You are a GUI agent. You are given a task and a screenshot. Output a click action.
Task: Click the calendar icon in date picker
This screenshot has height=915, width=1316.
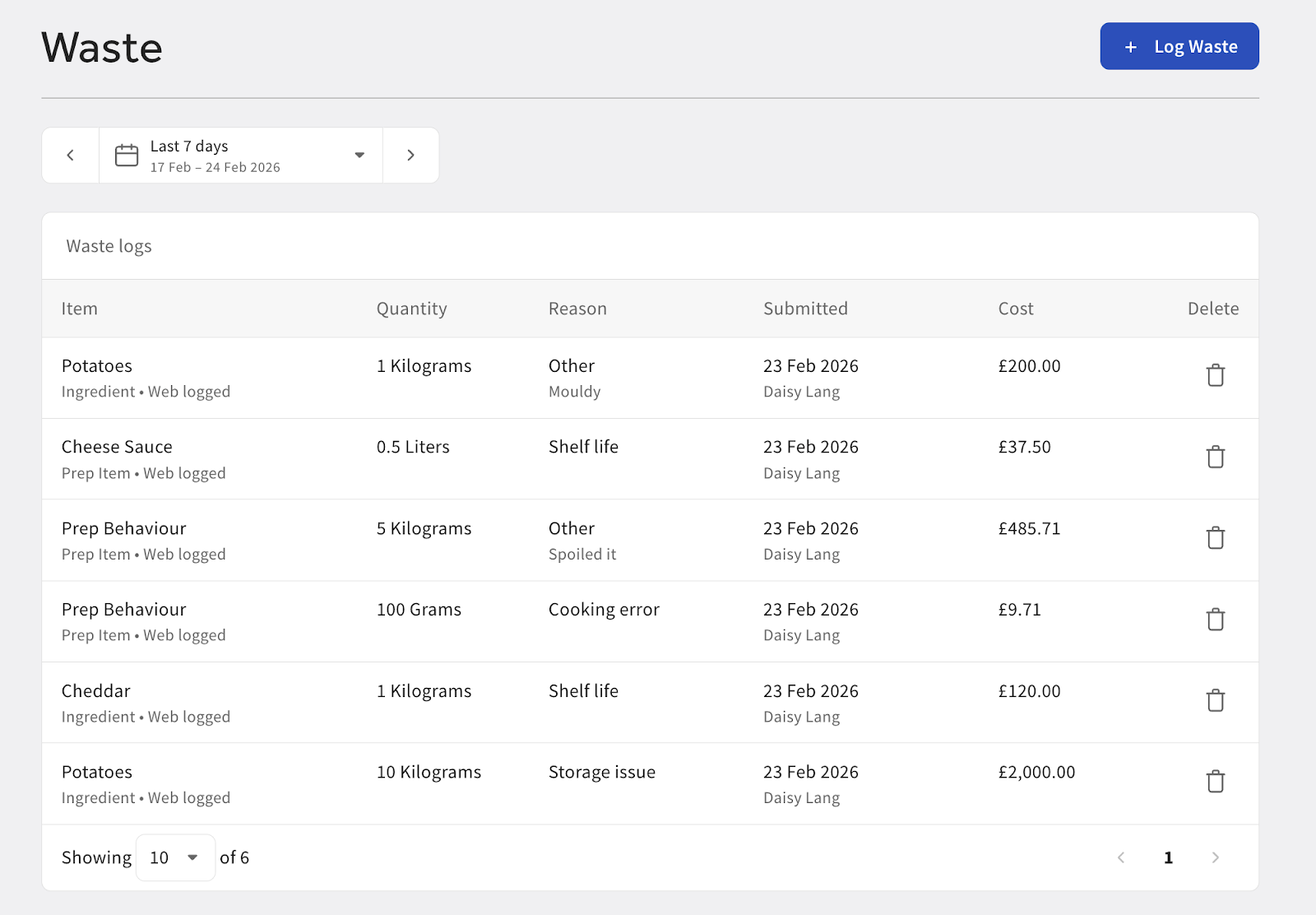[127, 156]
